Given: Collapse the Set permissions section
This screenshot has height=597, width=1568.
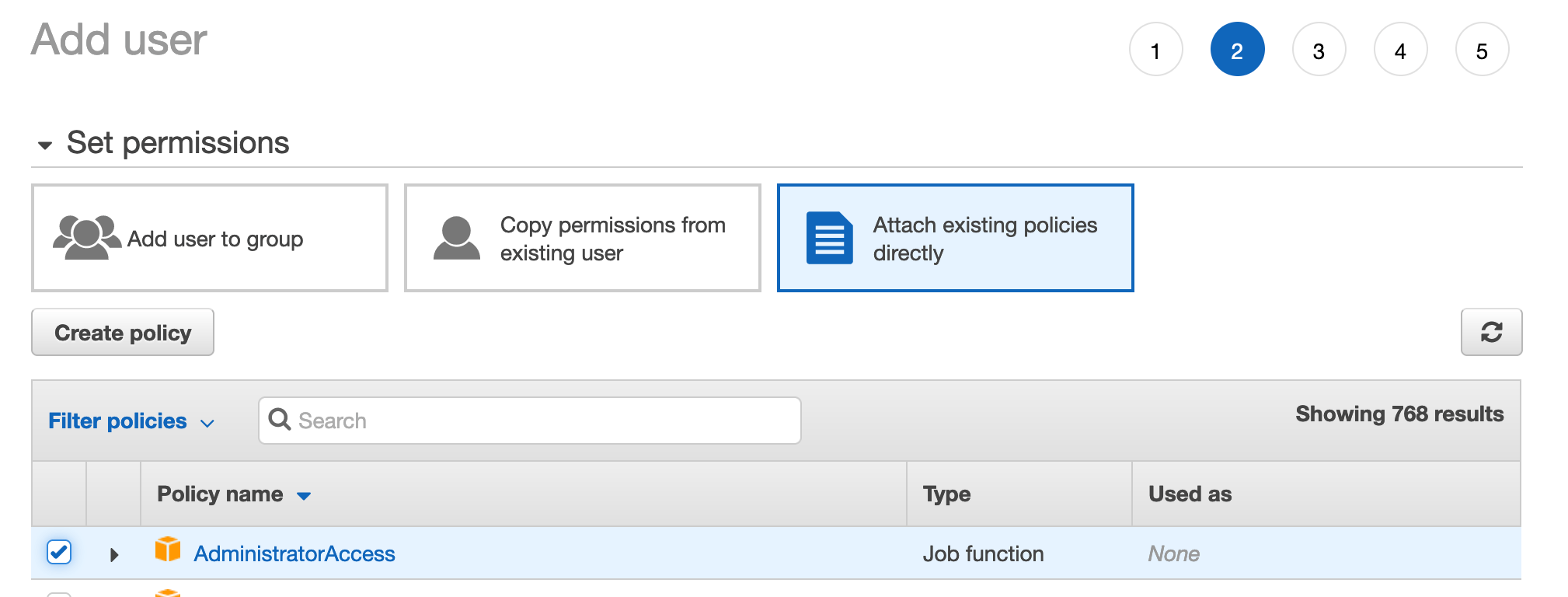Looking at the screenshot, I should point(45,145).
